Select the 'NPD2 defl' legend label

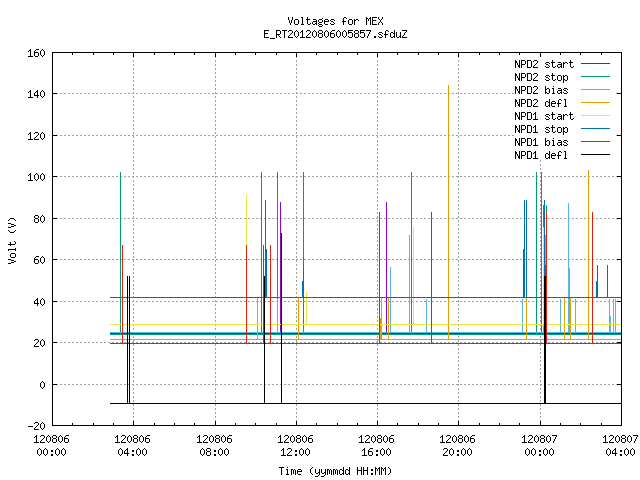pyautogui.click(x=541, y=103)
